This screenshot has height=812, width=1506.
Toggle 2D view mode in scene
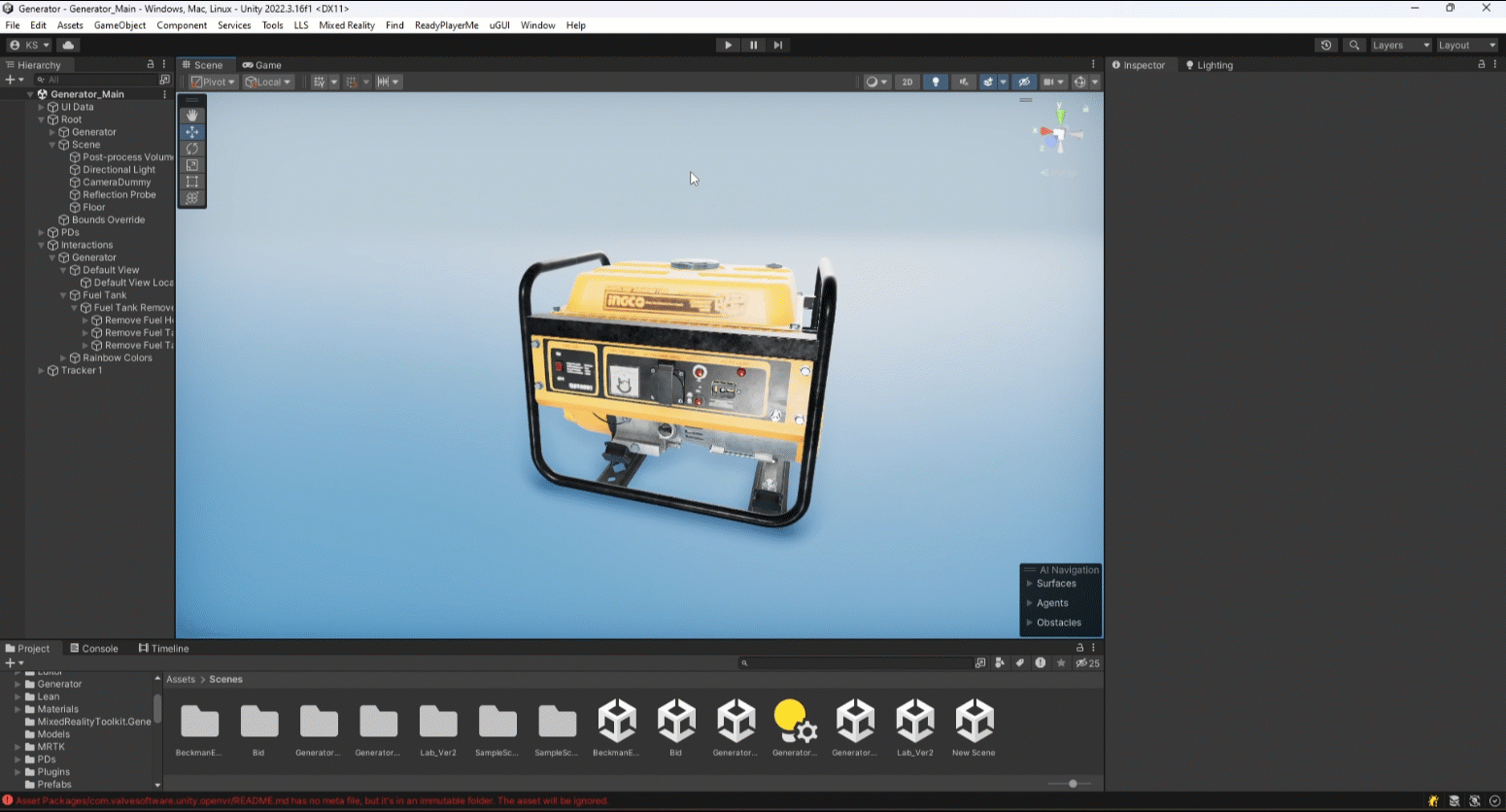coord(907,83)
